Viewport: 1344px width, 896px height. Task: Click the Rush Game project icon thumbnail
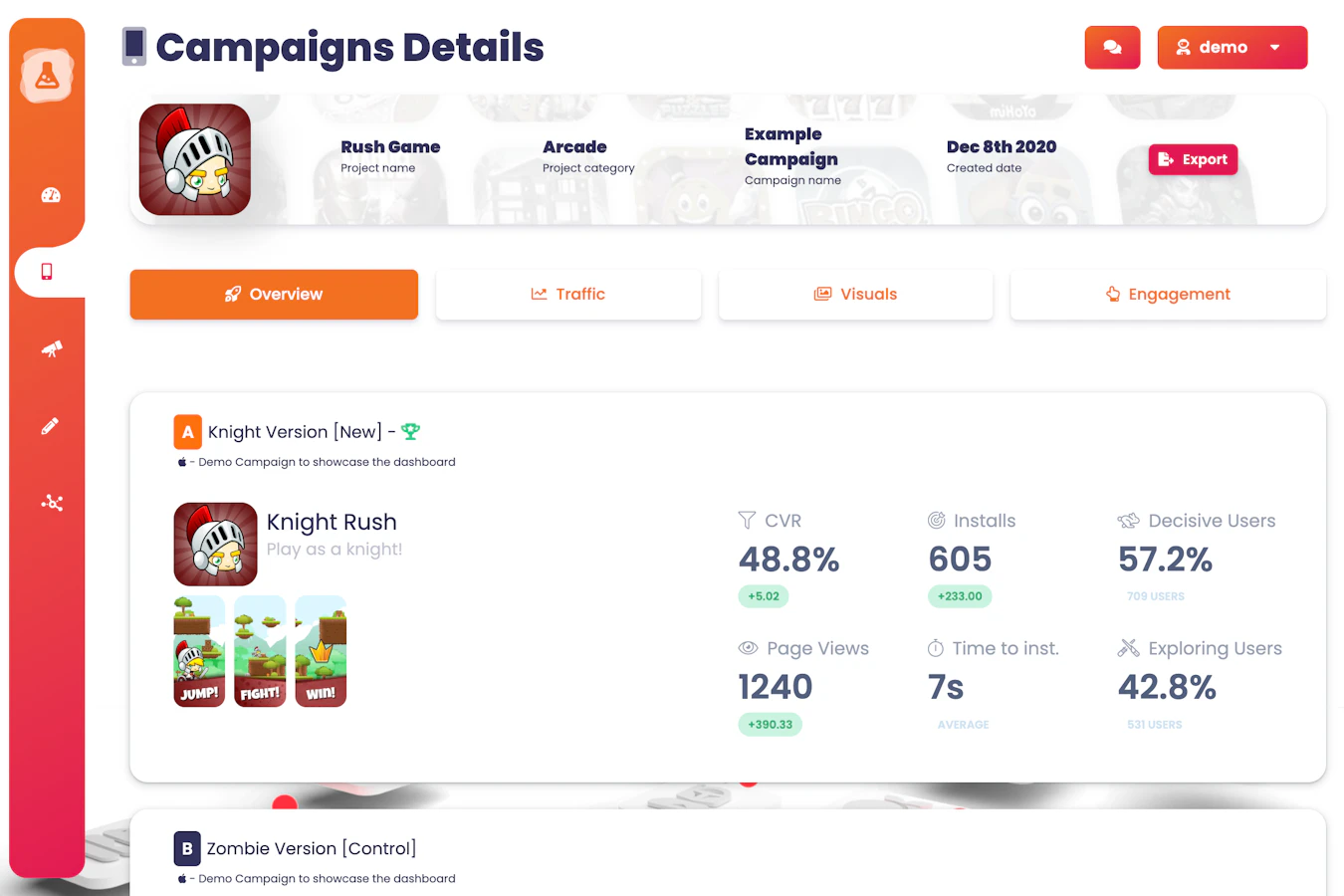click(x=195, y=159)
